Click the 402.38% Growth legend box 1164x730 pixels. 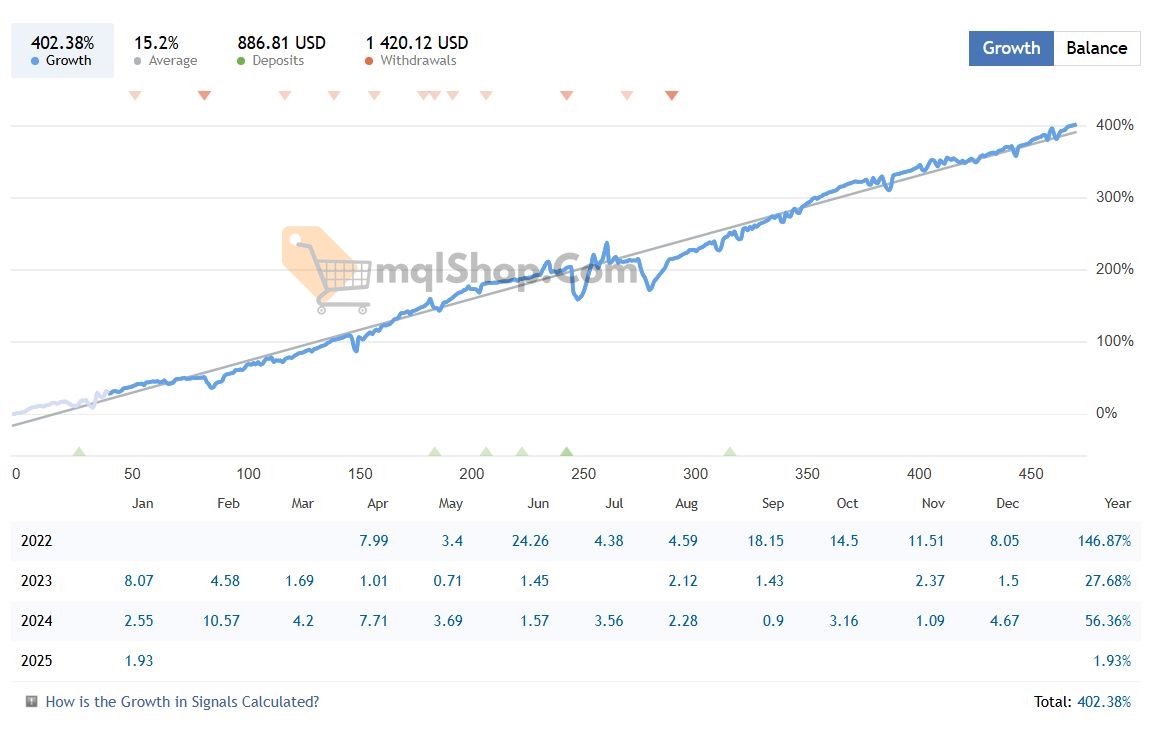(62, 51)
